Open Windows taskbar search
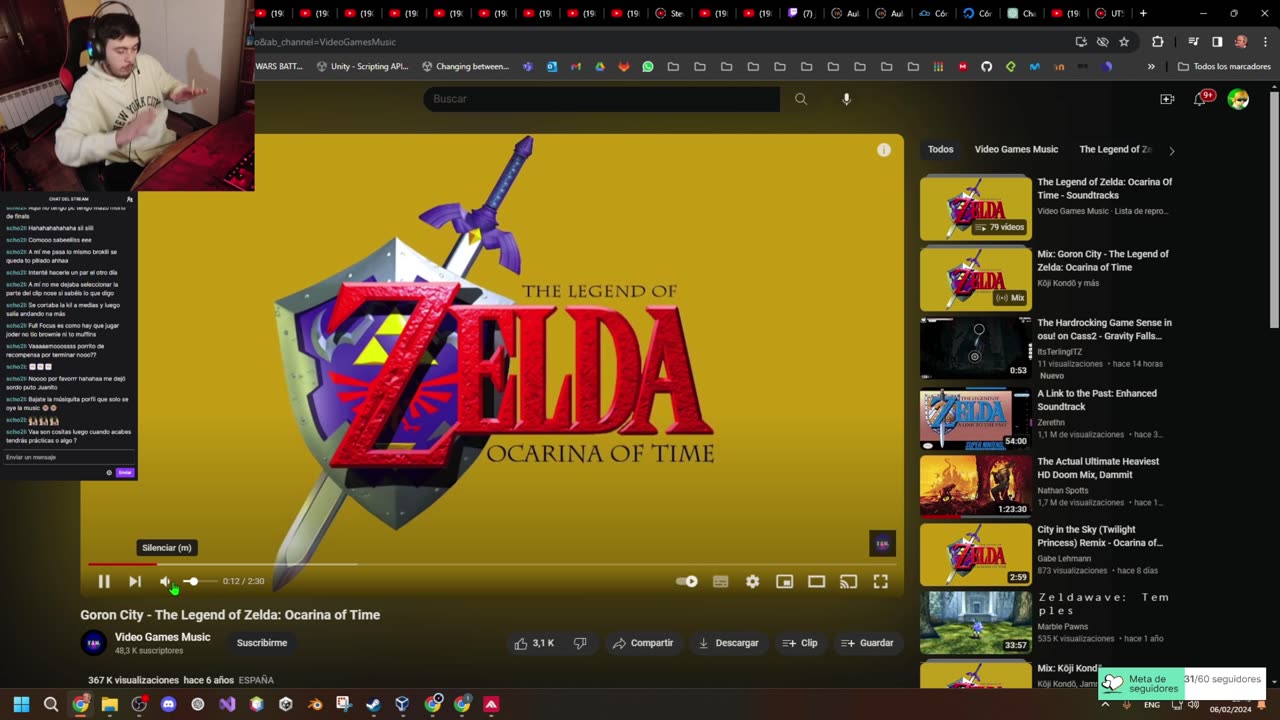Screen dimensions: 1280x720 [x=51, y=704]
